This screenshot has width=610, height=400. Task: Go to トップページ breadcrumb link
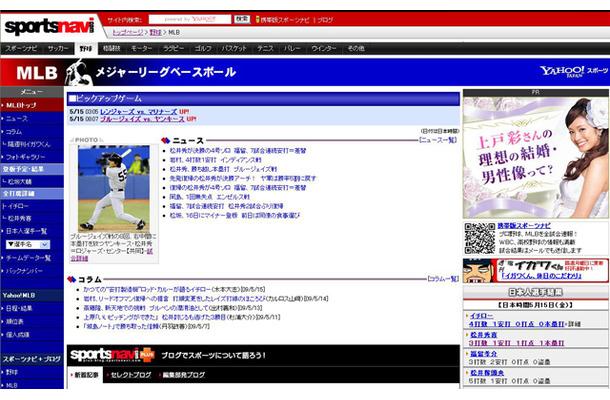[128, 32]
